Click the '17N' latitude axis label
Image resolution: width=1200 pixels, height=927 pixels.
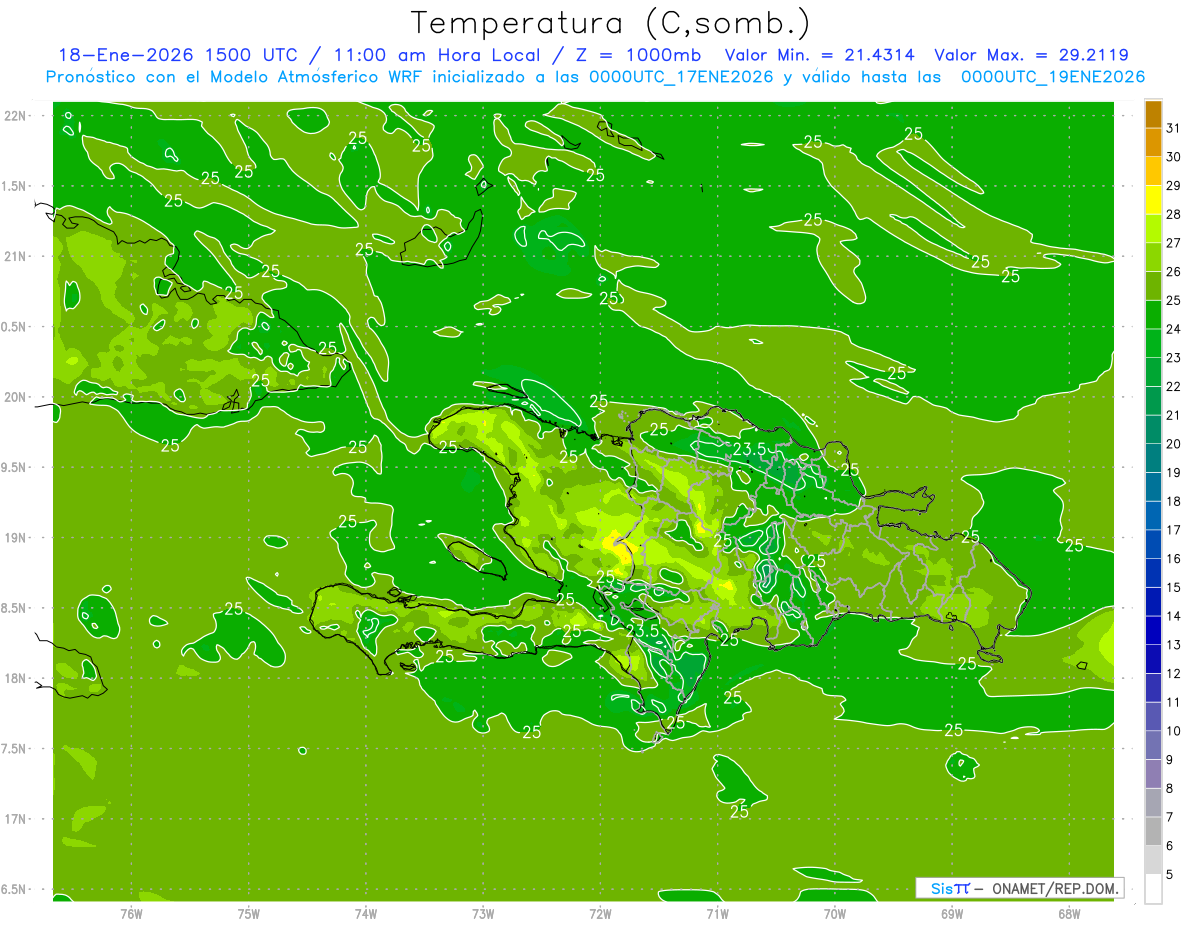click(x=15, y=819)
